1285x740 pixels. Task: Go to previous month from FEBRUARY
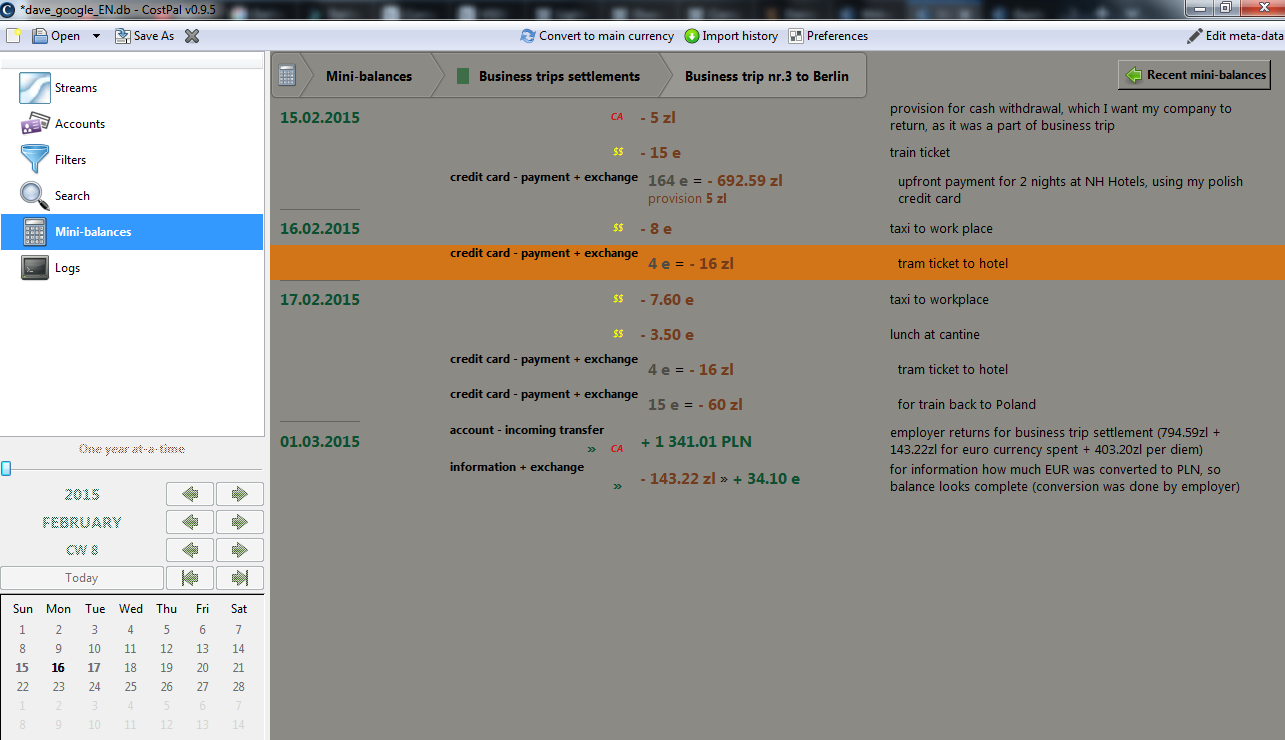[190, 522]
